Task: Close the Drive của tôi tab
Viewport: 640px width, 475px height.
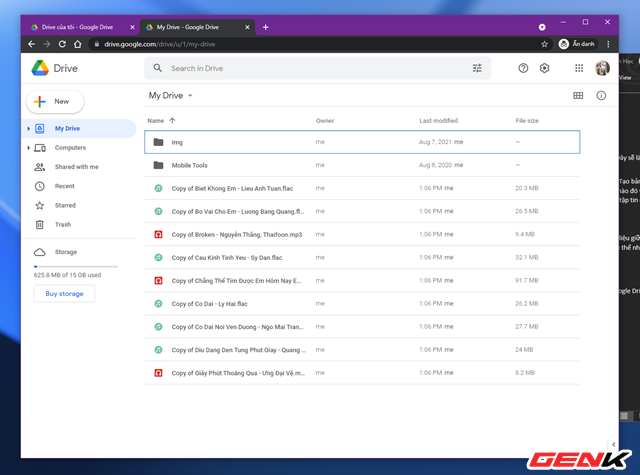Action: 132,27
